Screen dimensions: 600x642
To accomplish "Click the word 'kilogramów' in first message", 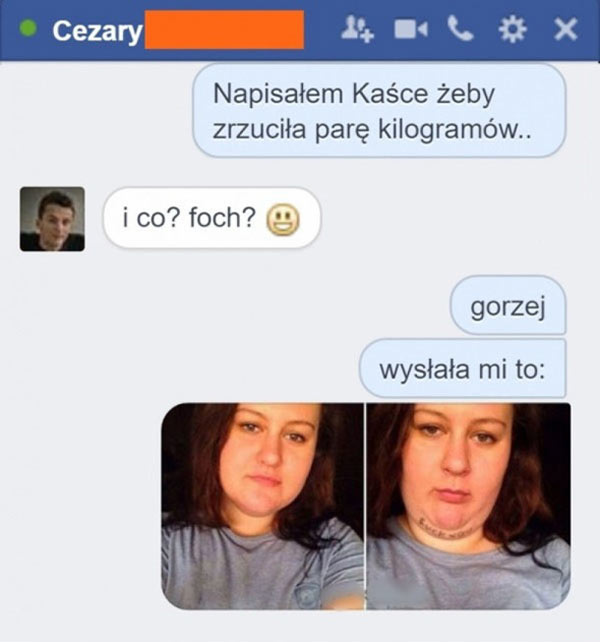I will click(x=448, y=130).
